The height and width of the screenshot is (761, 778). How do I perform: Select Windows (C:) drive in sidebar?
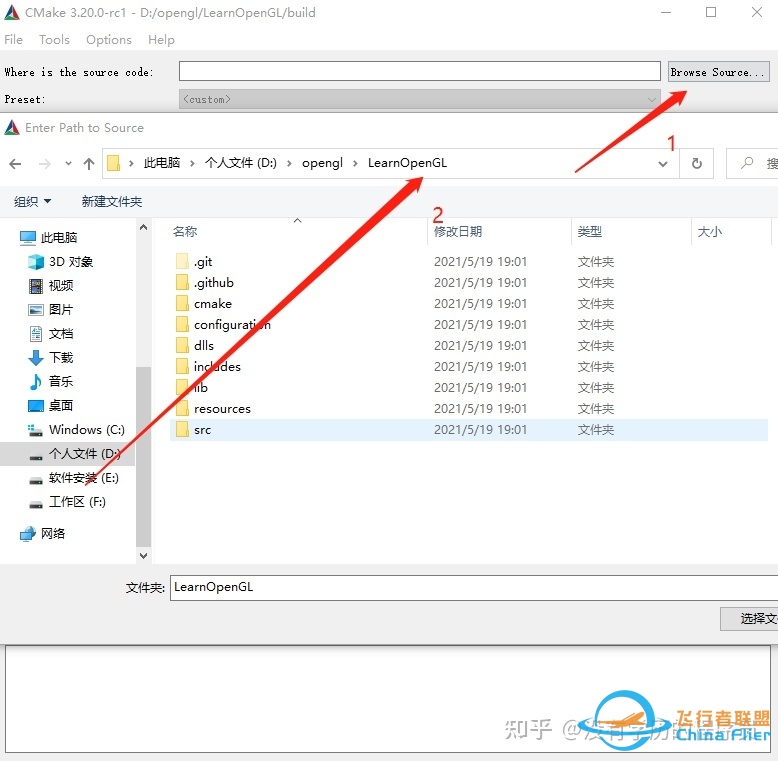click(87, 429)
